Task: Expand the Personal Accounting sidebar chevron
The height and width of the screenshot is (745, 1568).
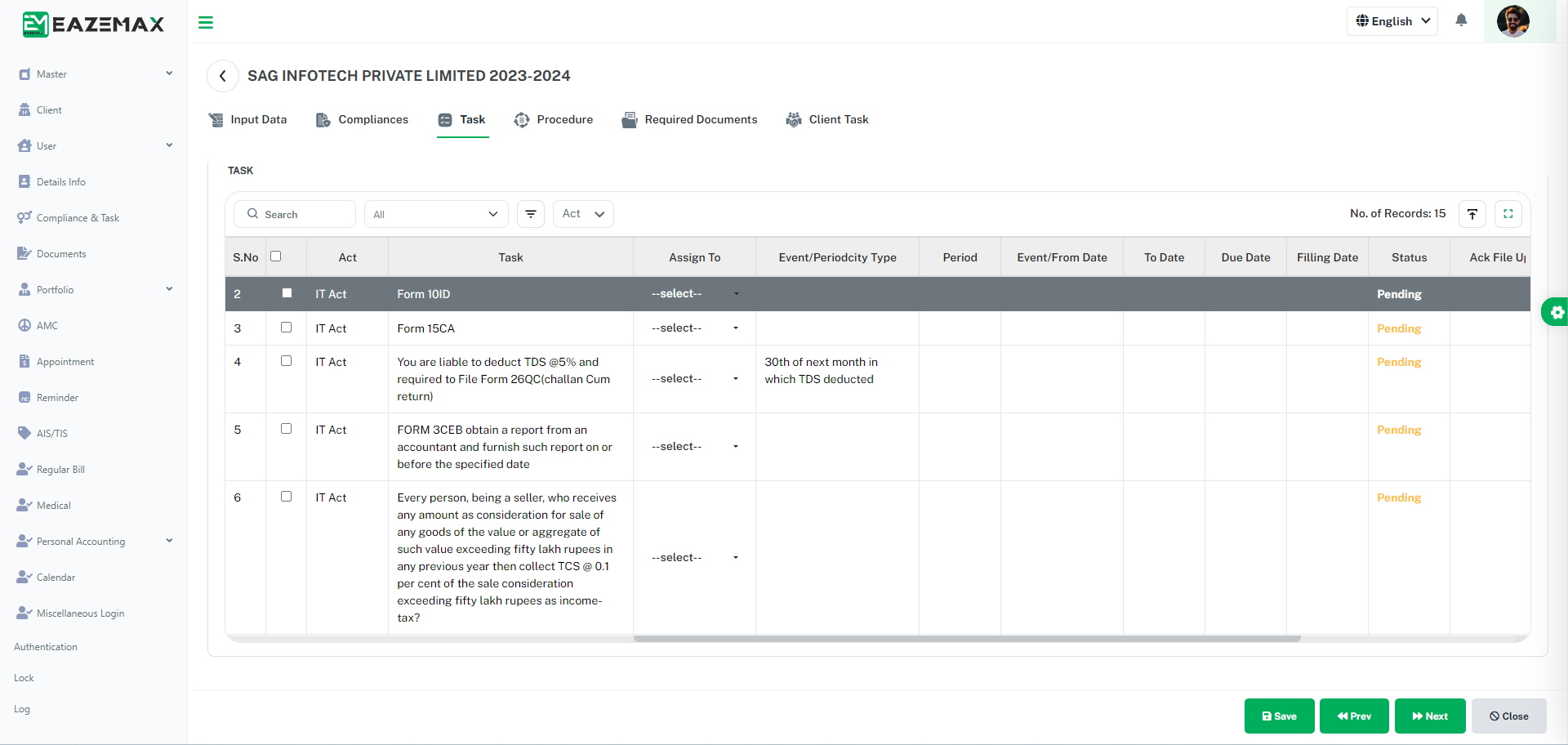Action: click(x=169, y=541)
